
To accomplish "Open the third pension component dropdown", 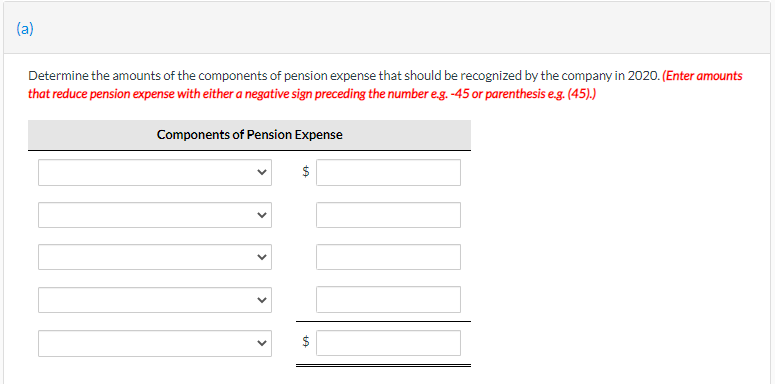I will point(155,257).
